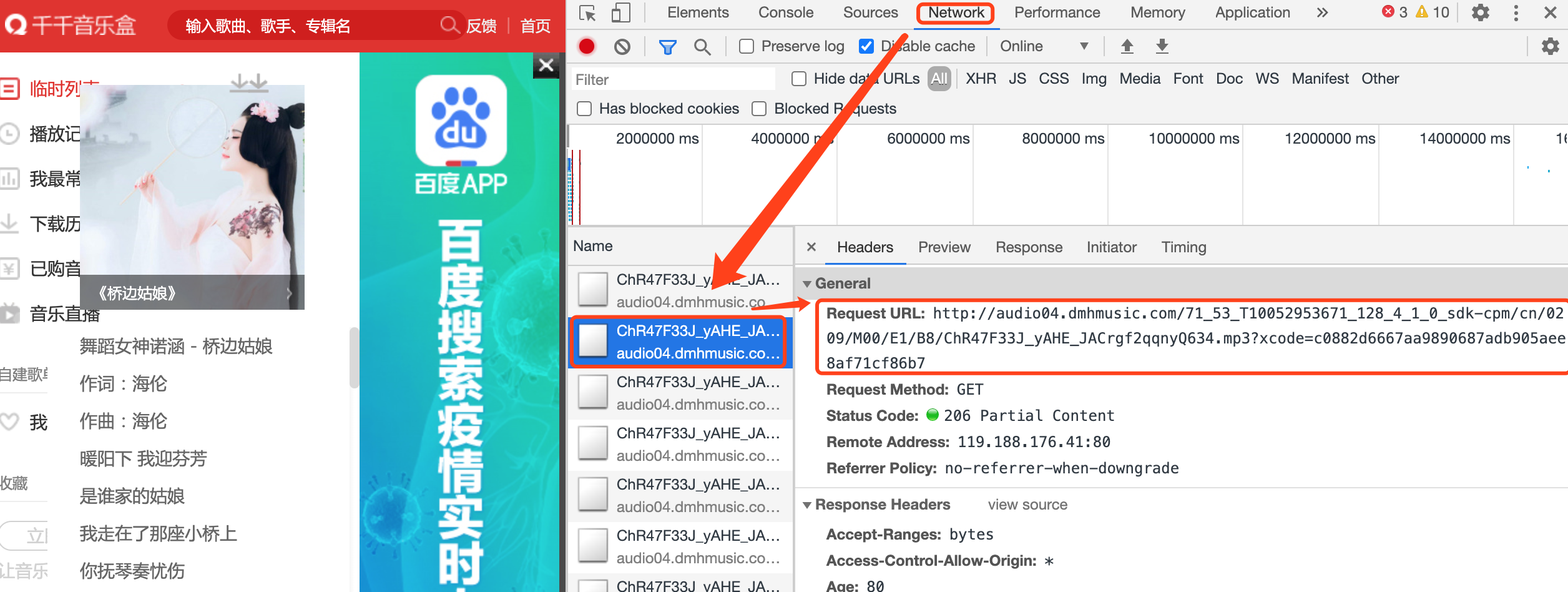Export HAR file with download arrow
Screen dimensions: 1568x592
tap(1162, 46)
